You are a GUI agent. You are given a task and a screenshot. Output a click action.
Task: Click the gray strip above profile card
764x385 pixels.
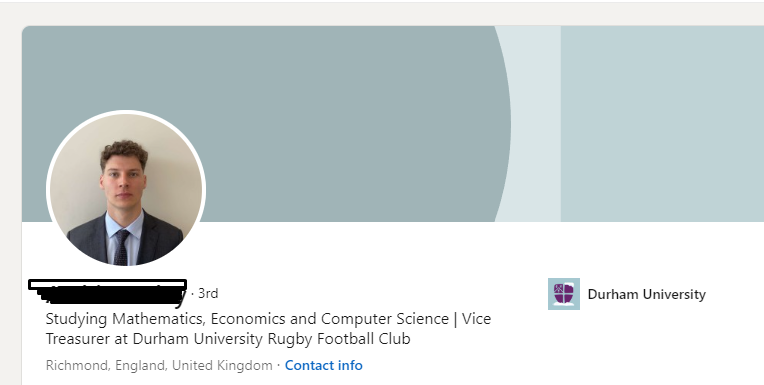click(x=382, y=14)
